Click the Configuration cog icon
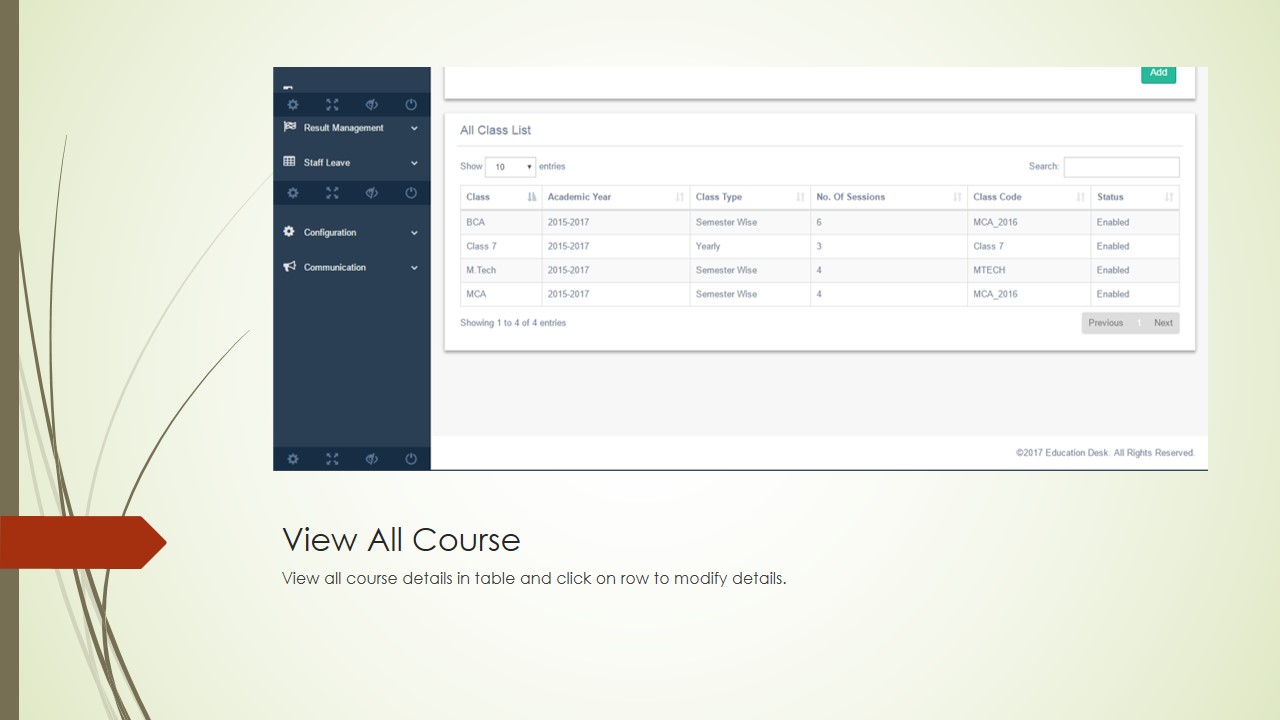This screenshot has width=1280, height=720. click(x=290, y=232)
